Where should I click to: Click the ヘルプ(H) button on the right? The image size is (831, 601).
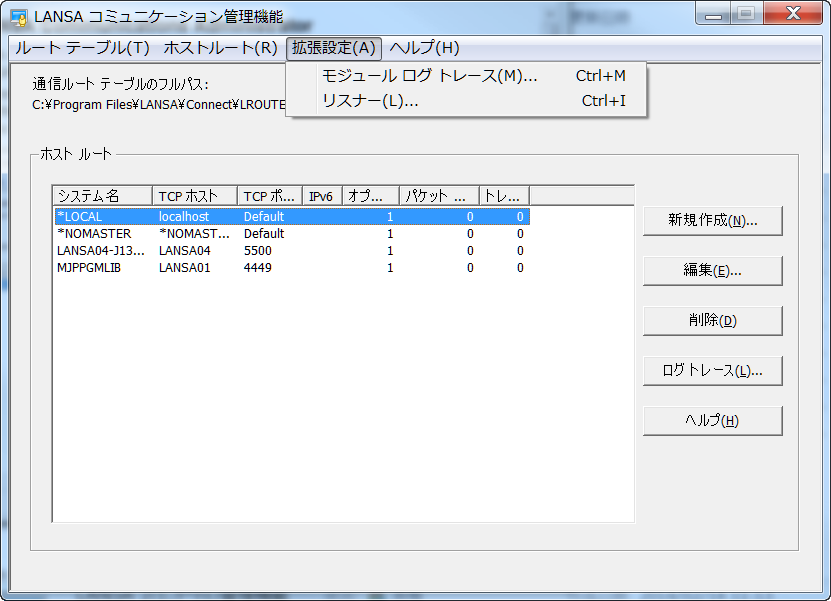[712, 421]
